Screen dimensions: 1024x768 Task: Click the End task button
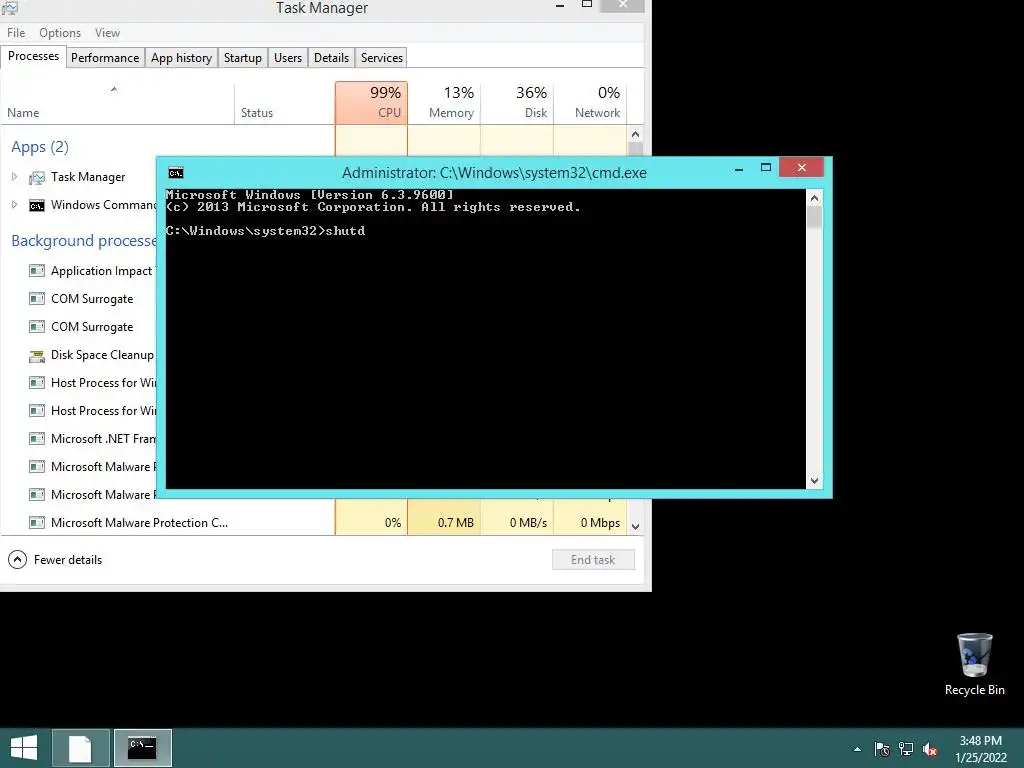(593, 560)
